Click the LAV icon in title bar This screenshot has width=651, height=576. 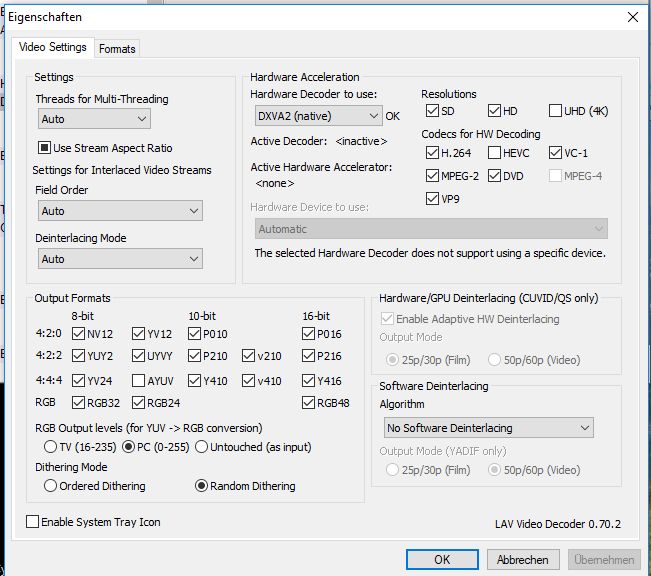click(12, 17)
